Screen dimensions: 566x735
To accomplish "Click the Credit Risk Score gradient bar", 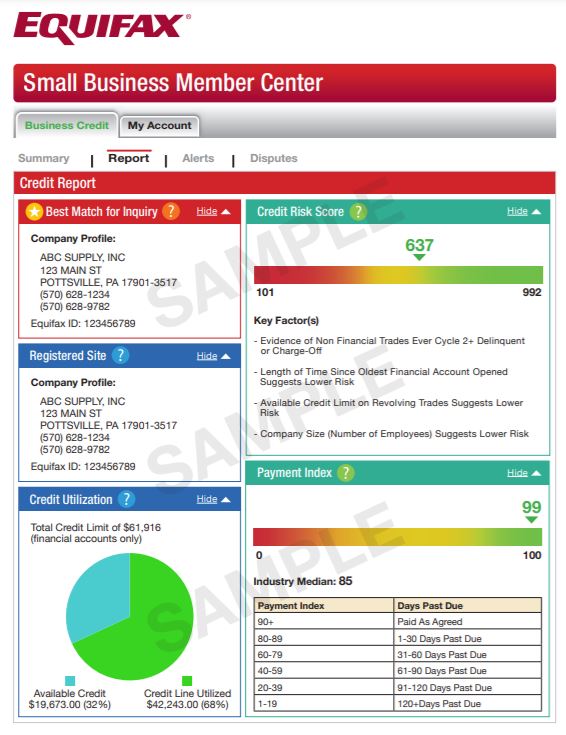I will pyautogui.click(x=399, y=275).
